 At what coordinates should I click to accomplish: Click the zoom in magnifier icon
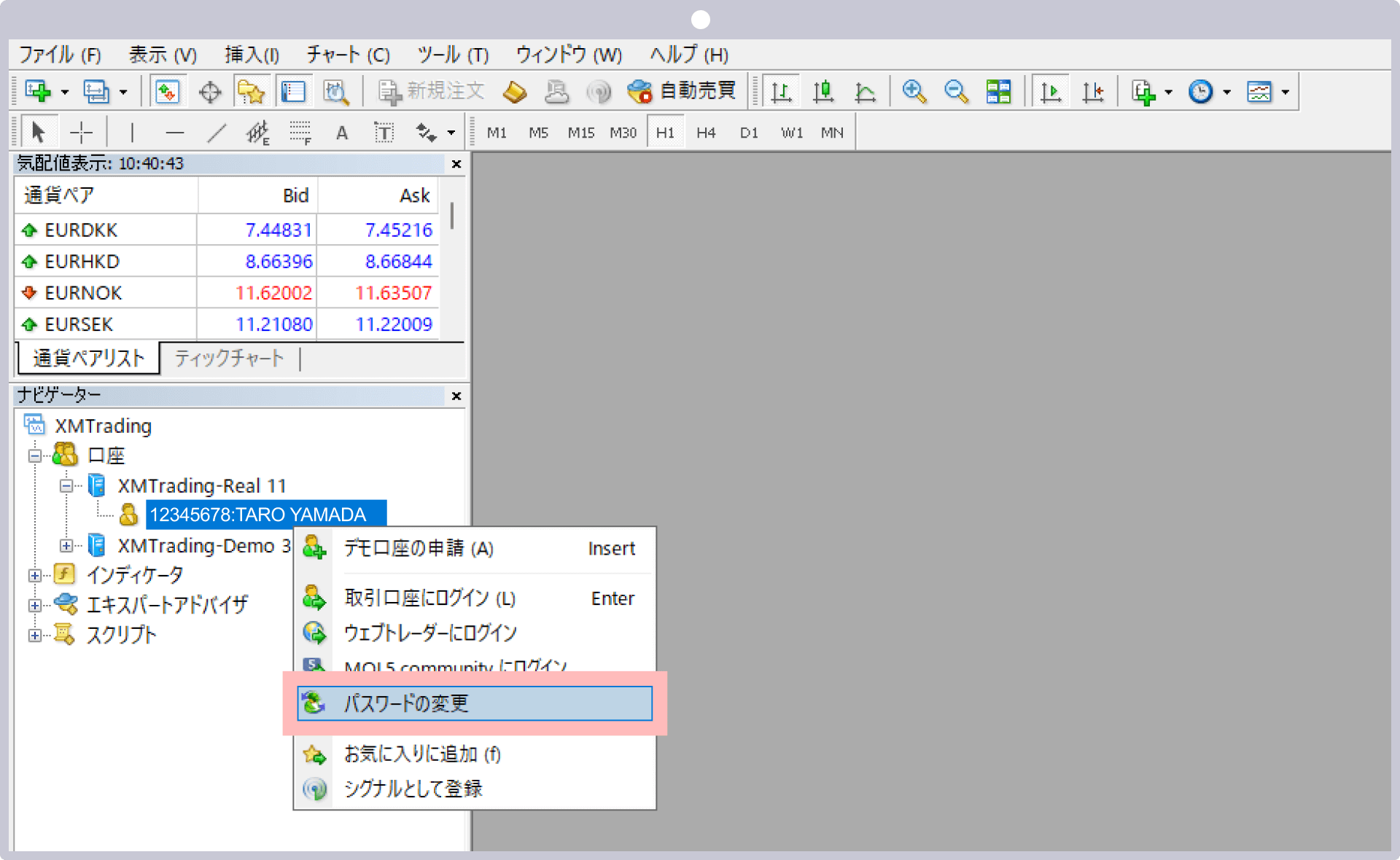click(x=914, y=92)
